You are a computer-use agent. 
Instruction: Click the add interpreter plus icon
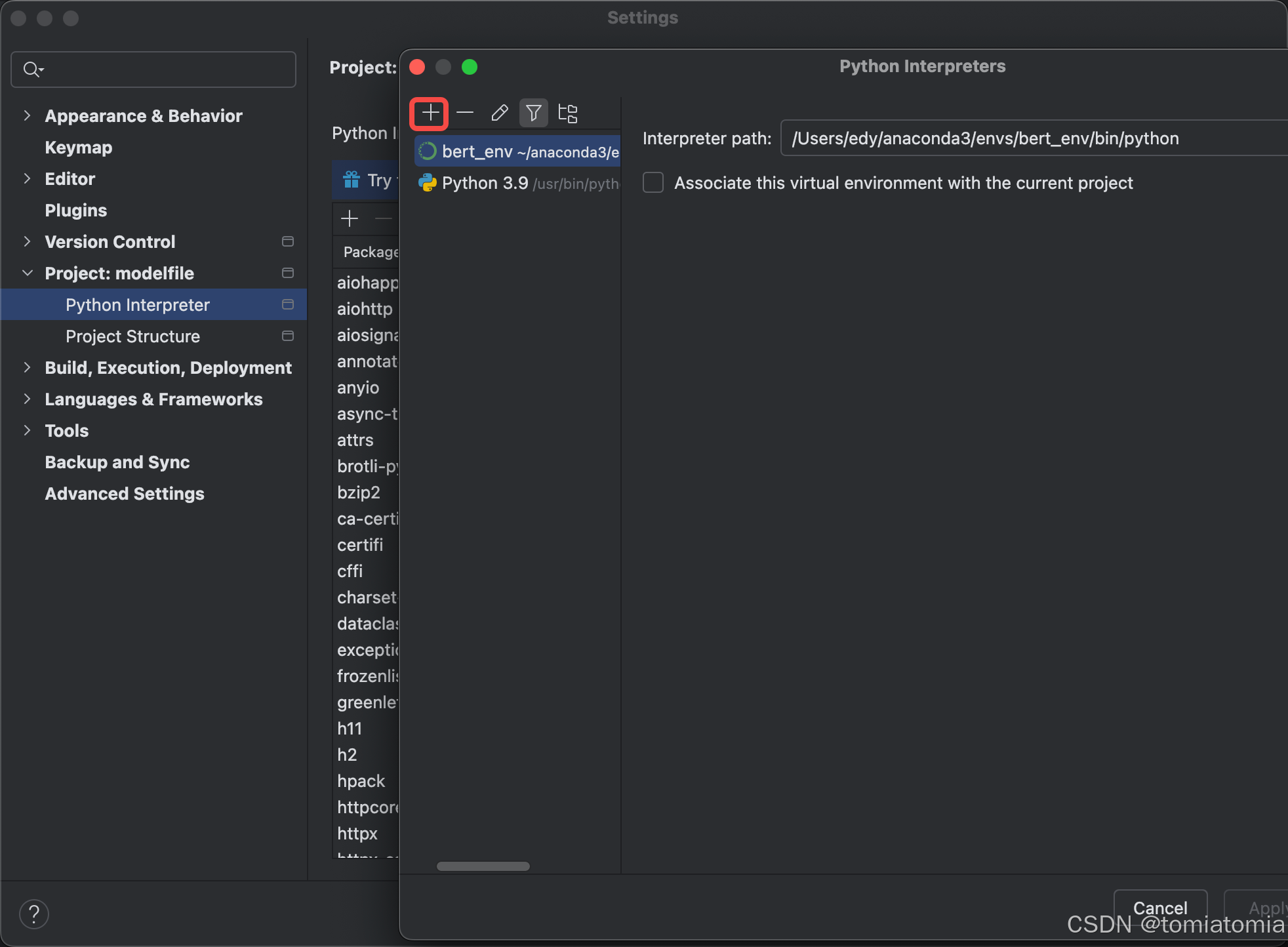430,113
